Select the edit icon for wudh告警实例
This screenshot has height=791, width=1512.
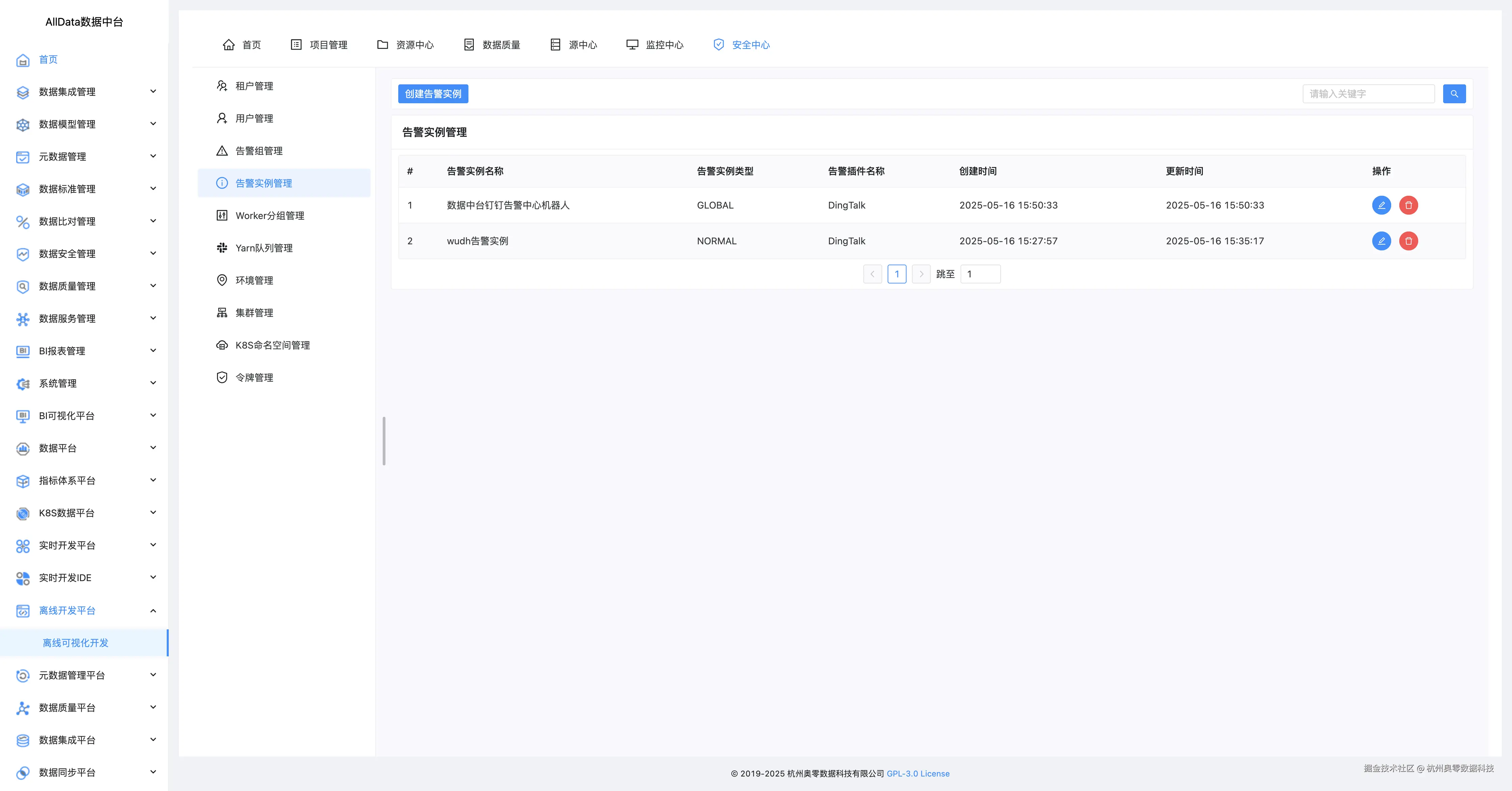coord(1382,241)
